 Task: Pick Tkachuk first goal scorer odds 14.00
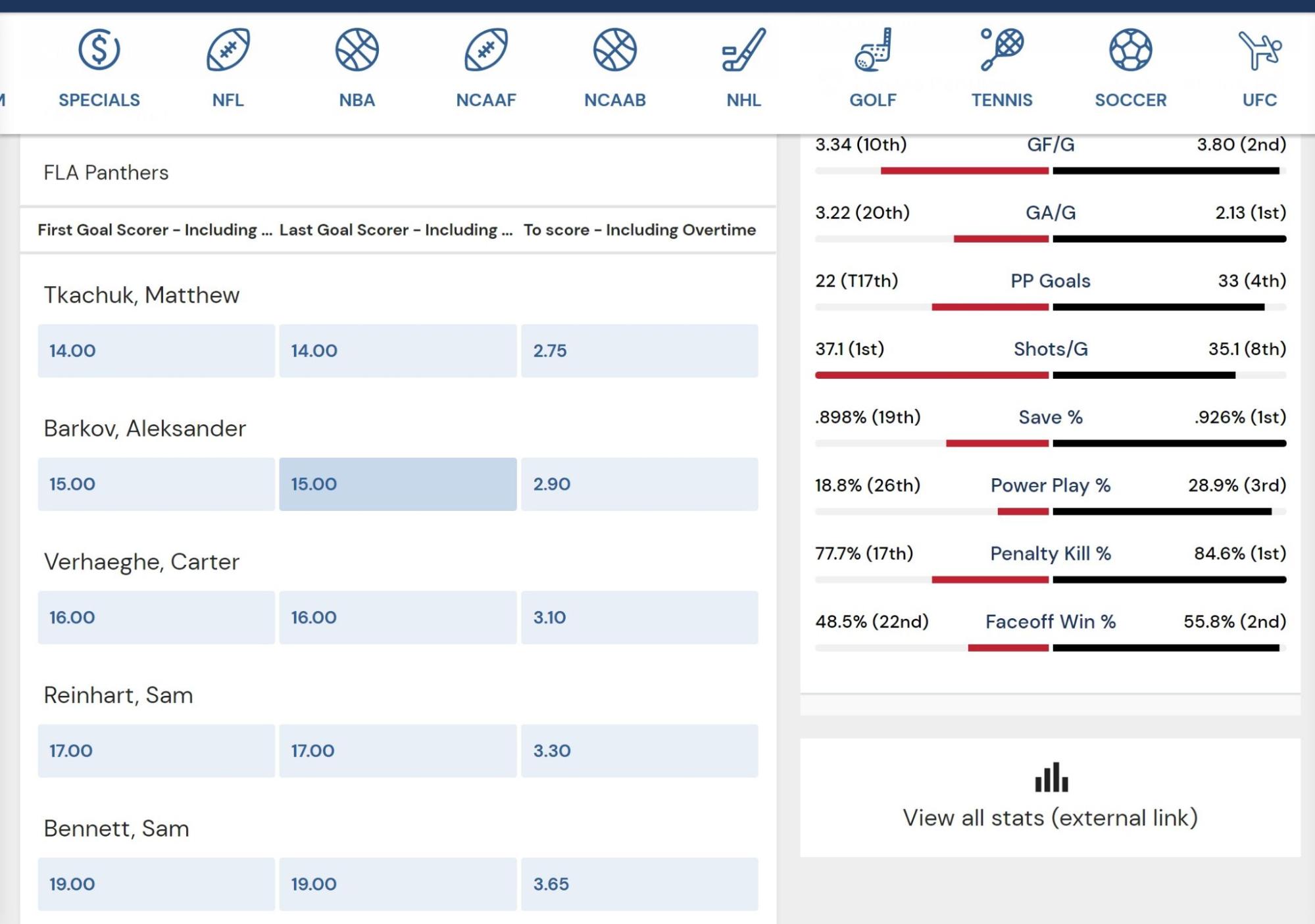point(156,351)
